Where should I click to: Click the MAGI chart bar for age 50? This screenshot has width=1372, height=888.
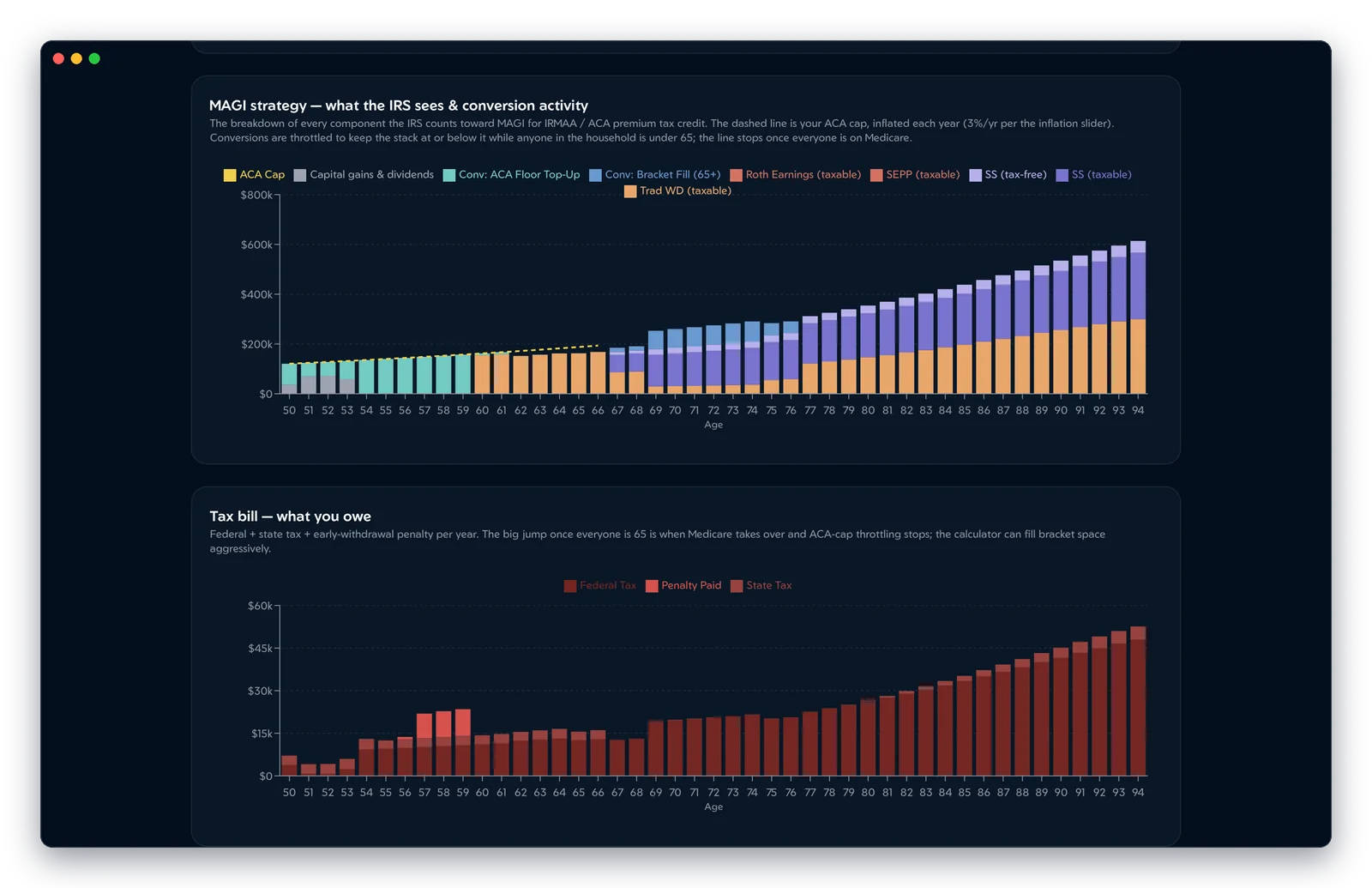click(x=289, y=378)
